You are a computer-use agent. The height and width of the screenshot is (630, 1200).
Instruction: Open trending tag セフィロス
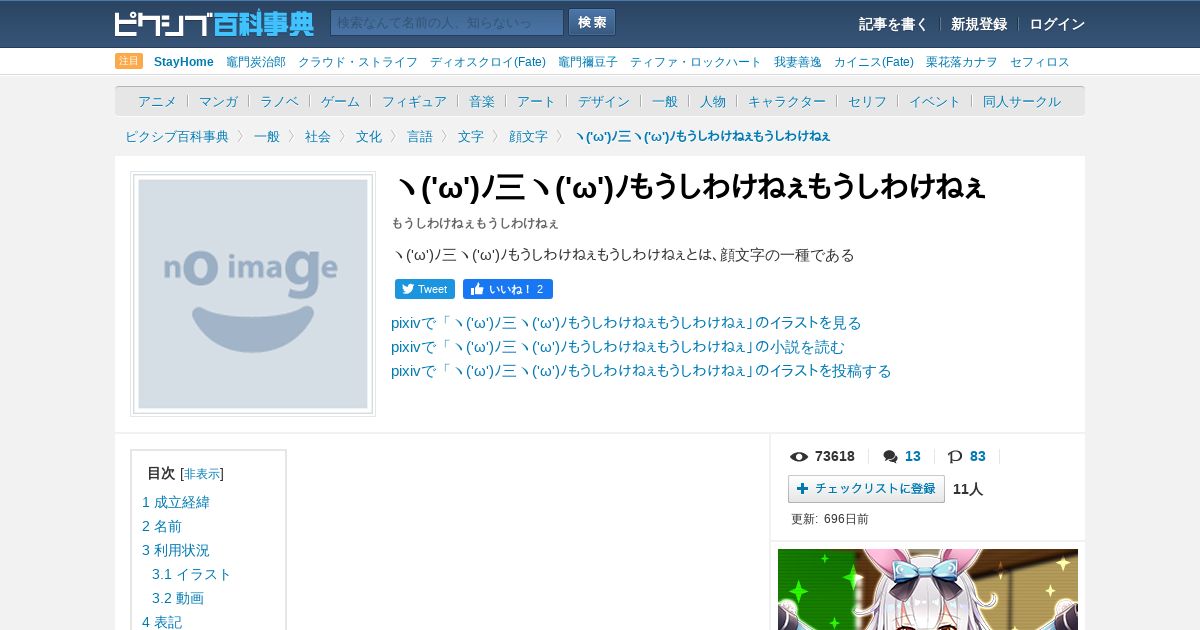[x=1040, y=62]
